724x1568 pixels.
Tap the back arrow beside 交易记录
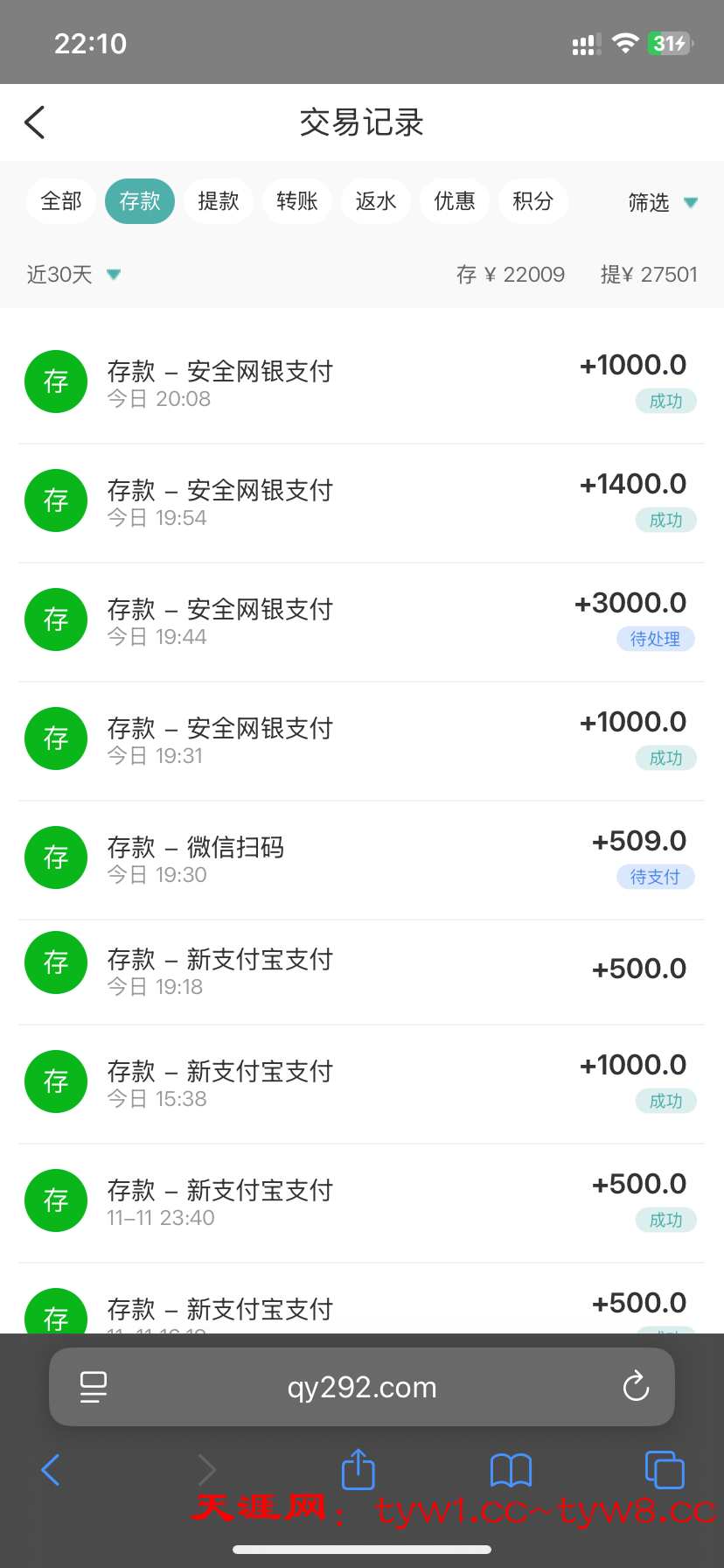(x=35, y=122)
